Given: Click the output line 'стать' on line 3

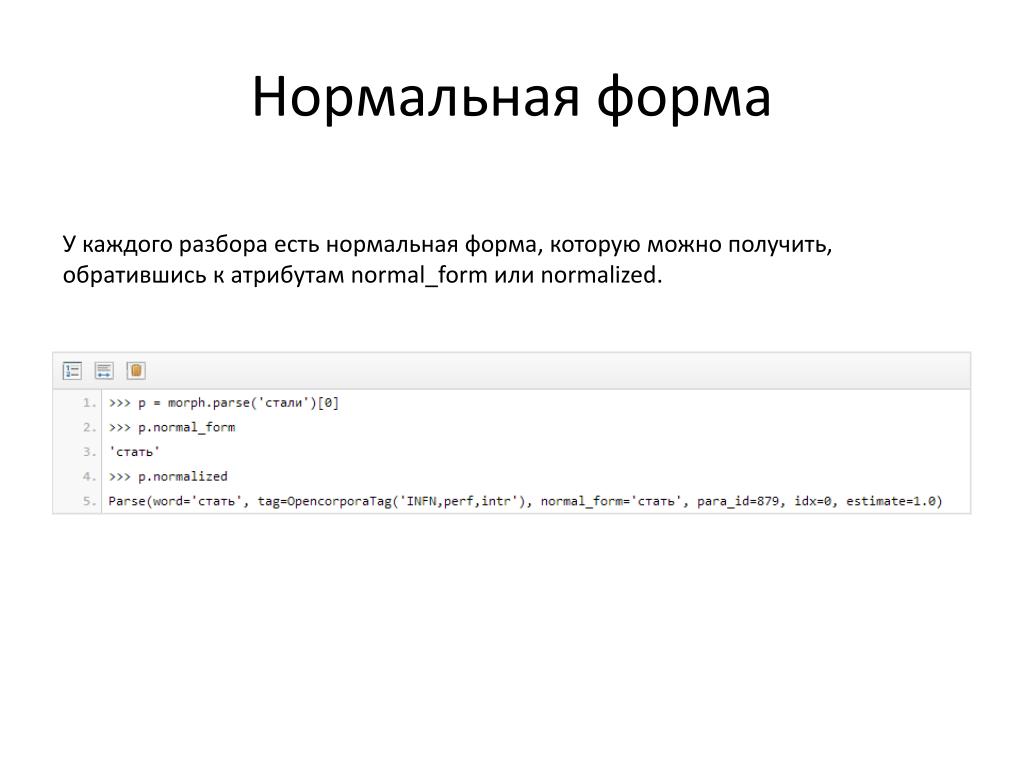Looking at the screenshot, I should [x=135, y=452].
